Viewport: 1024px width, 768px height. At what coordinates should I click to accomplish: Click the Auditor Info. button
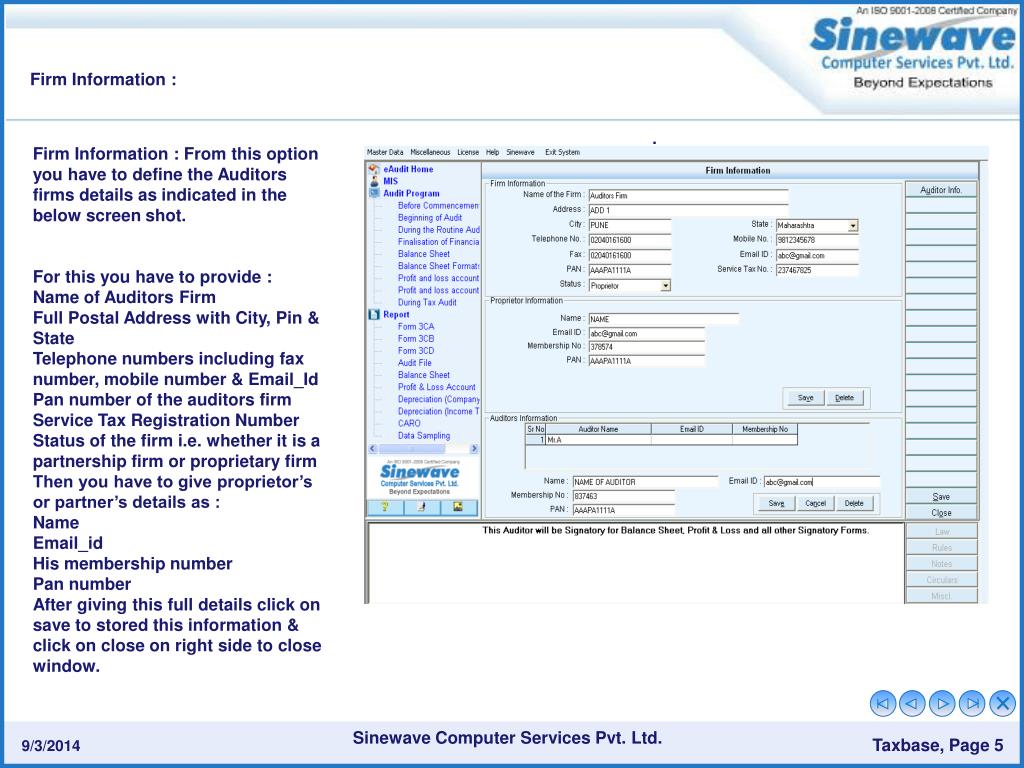[x=941, y=190]
